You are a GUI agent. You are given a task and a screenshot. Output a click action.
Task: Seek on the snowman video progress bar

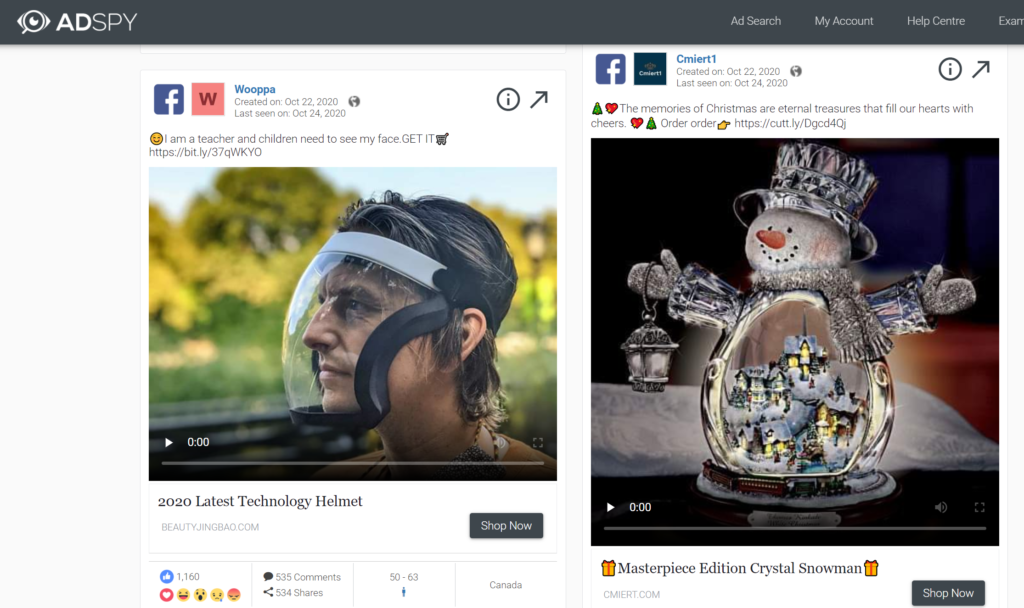795,528
